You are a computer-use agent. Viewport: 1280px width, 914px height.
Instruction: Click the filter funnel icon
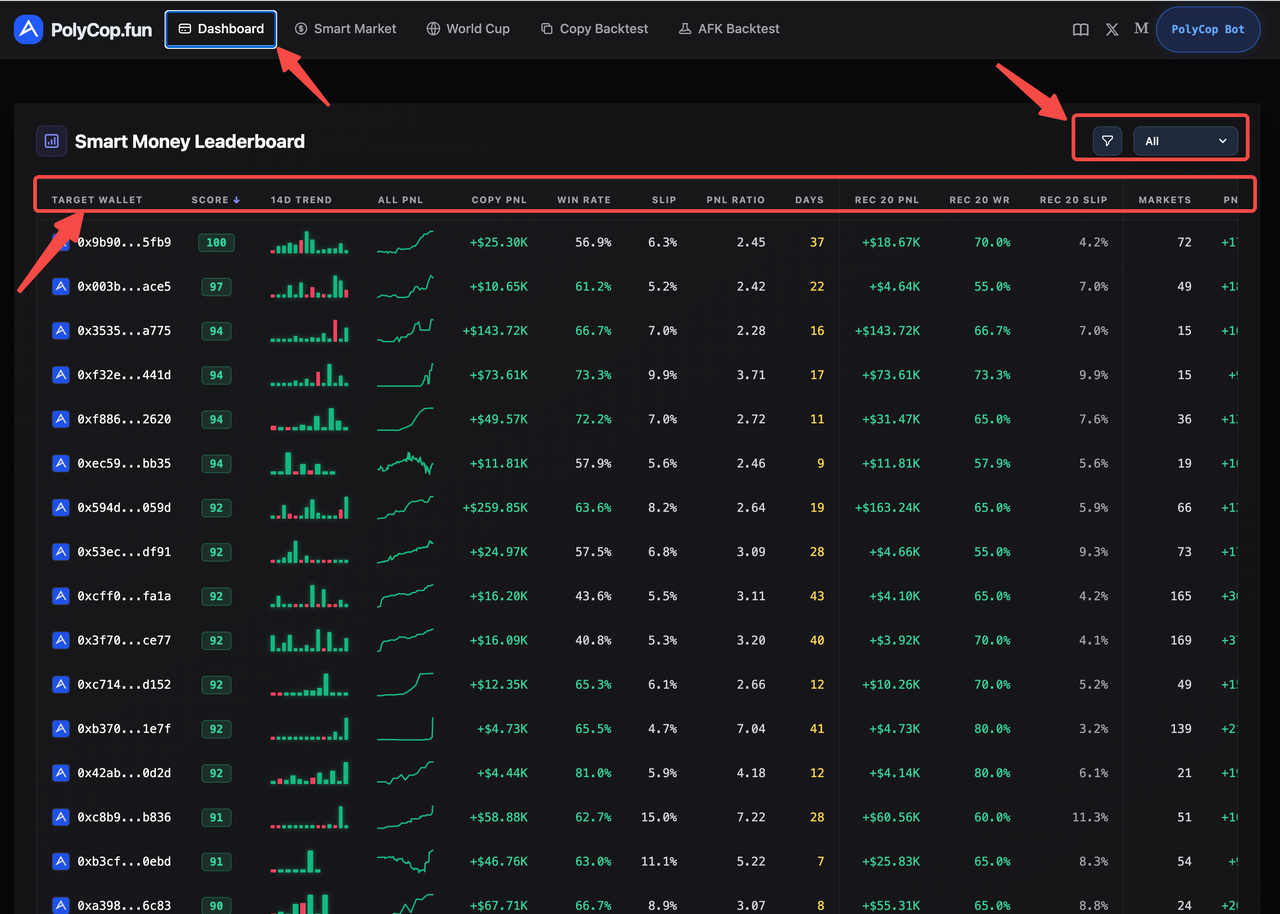[1107, 141]
